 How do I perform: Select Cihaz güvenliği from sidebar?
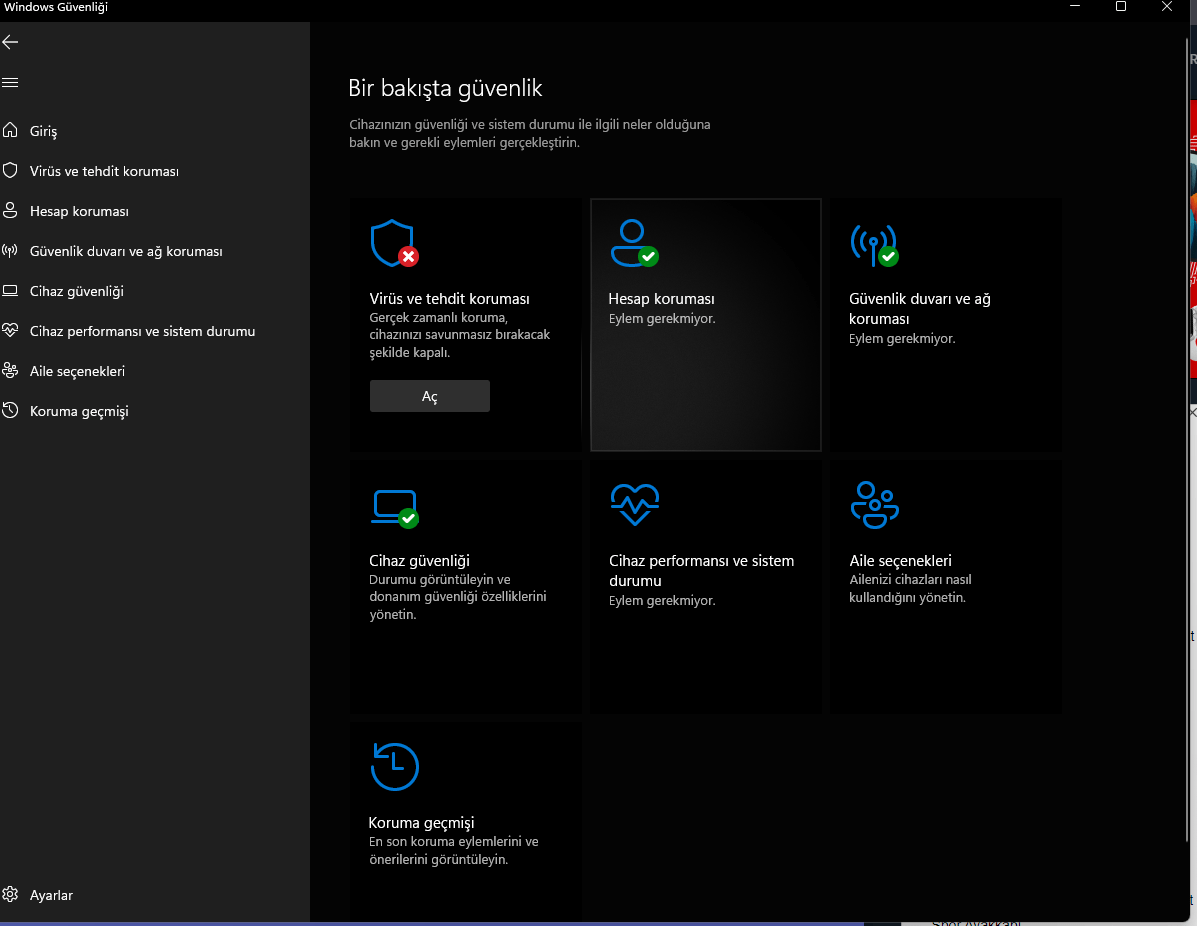tap(76, 292)
